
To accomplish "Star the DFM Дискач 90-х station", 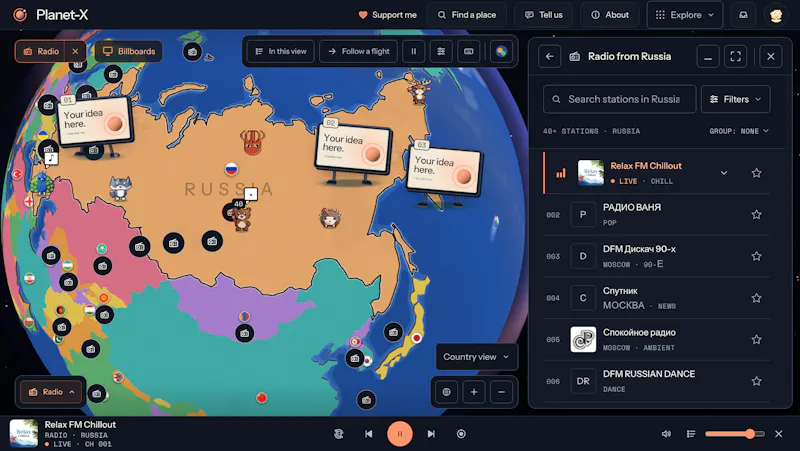I will click(756, 256).
